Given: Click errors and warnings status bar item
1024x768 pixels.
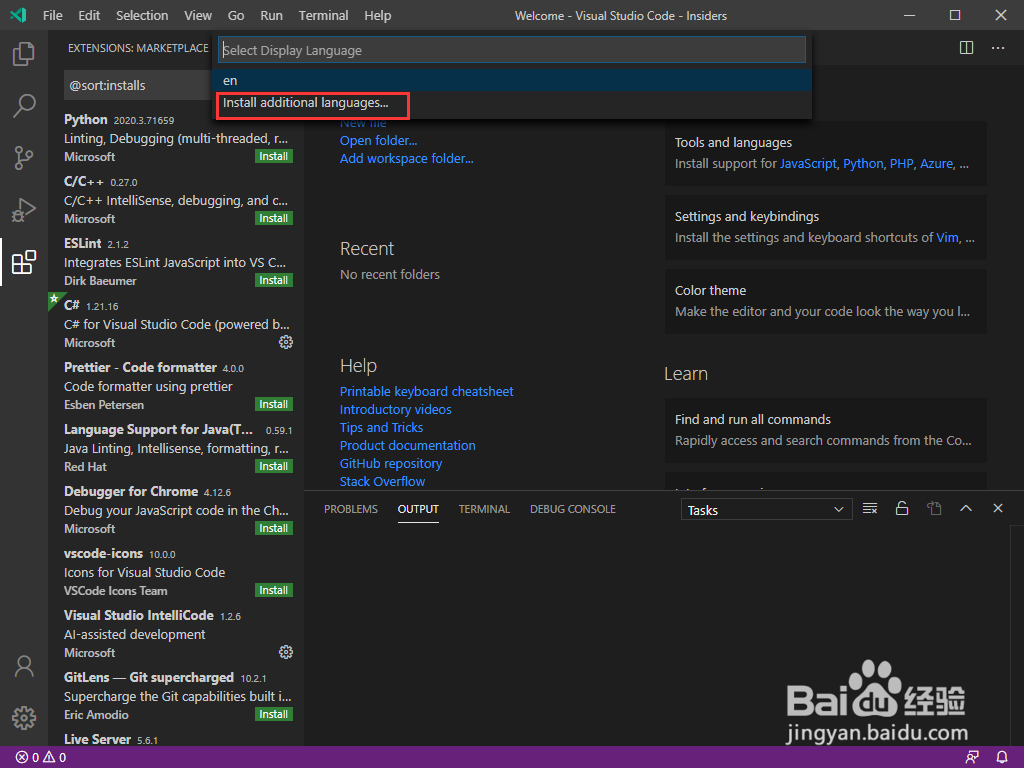Looking at the screenshot, I should 41,758.
